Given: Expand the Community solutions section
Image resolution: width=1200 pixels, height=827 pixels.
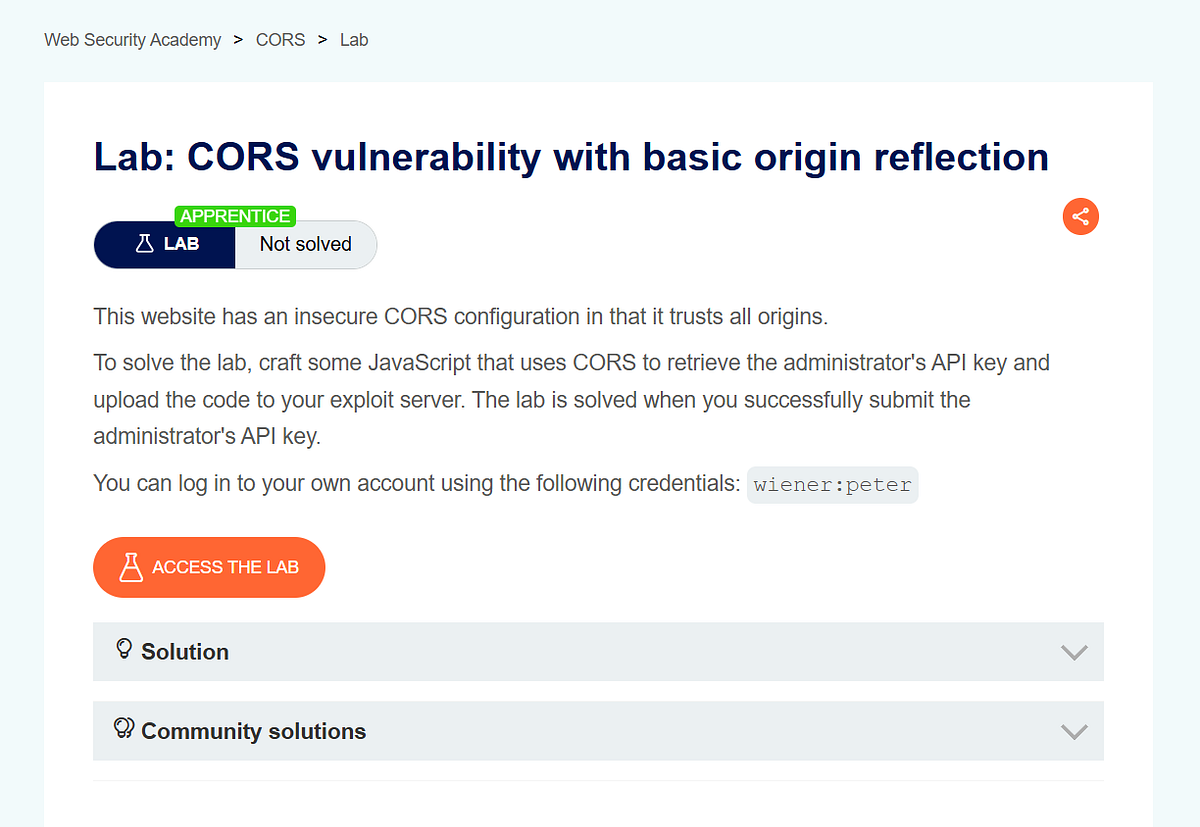Looking at the screenshot, I should click(598, 731).
